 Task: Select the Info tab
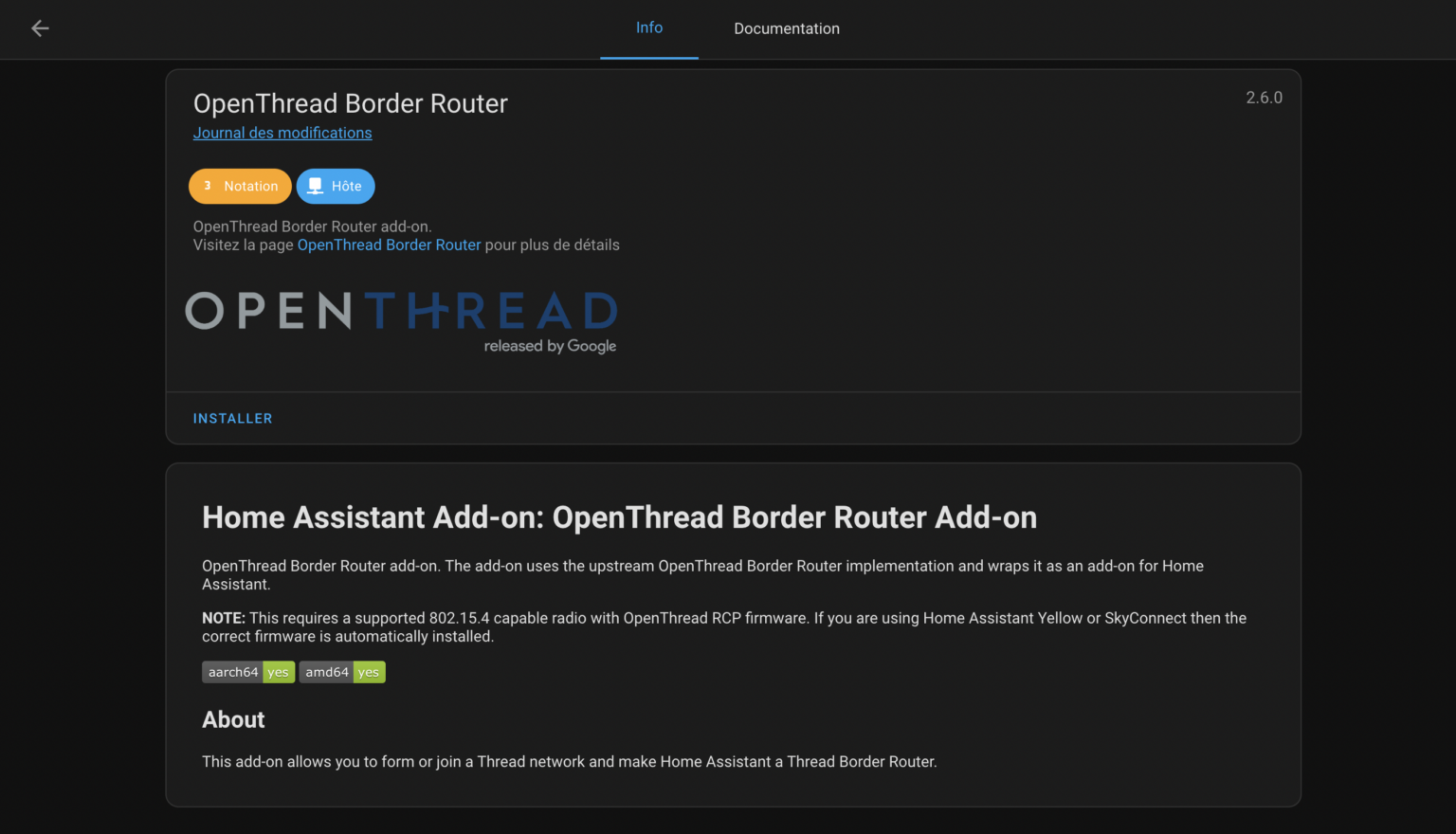pos(648,27)
